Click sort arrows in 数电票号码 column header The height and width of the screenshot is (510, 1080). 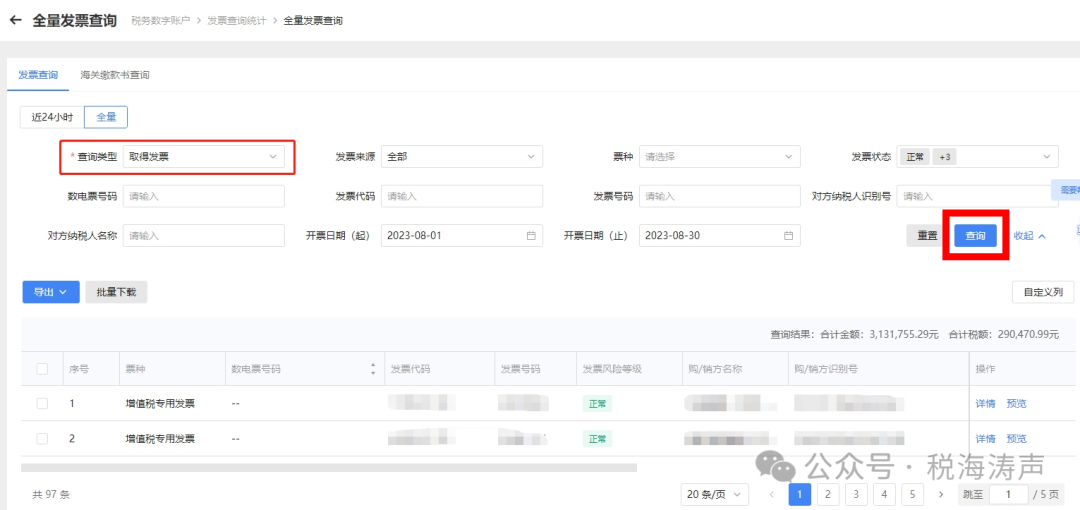[x=373, y=369]
